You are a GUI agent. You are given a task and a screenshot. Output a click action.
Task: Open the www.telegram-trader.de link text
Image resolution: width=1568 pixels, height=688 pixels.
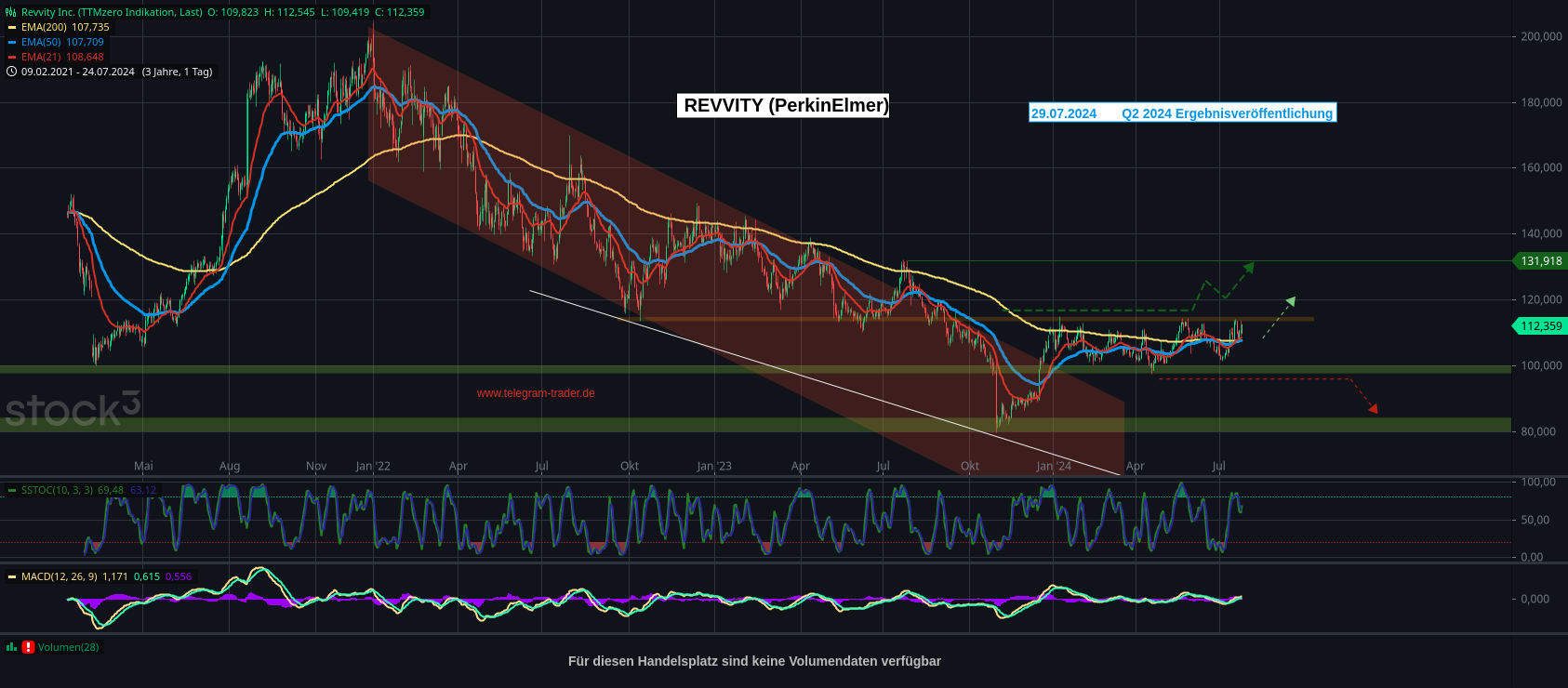point(536,393)
